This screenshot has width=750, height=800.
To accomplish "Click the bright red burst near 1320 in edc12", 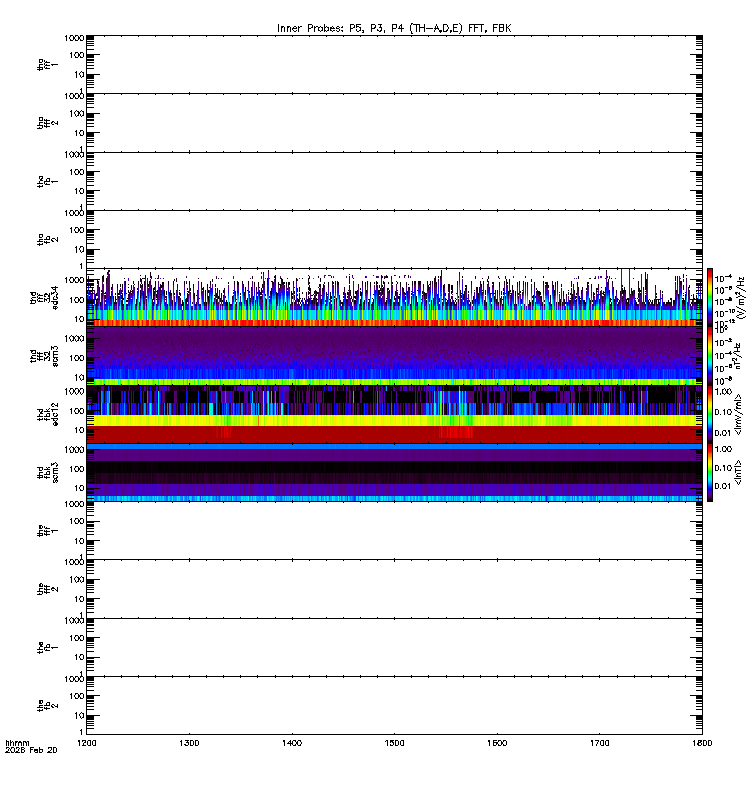I will pos(223,432).
